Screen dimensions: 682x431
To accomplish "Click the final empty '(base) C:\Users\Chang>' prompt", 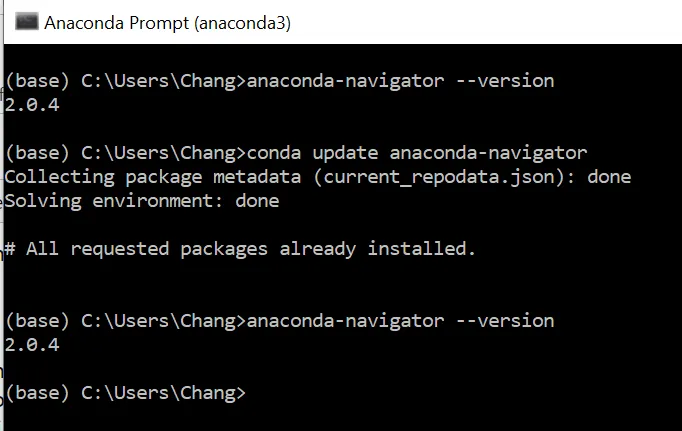I will (125, 393).
